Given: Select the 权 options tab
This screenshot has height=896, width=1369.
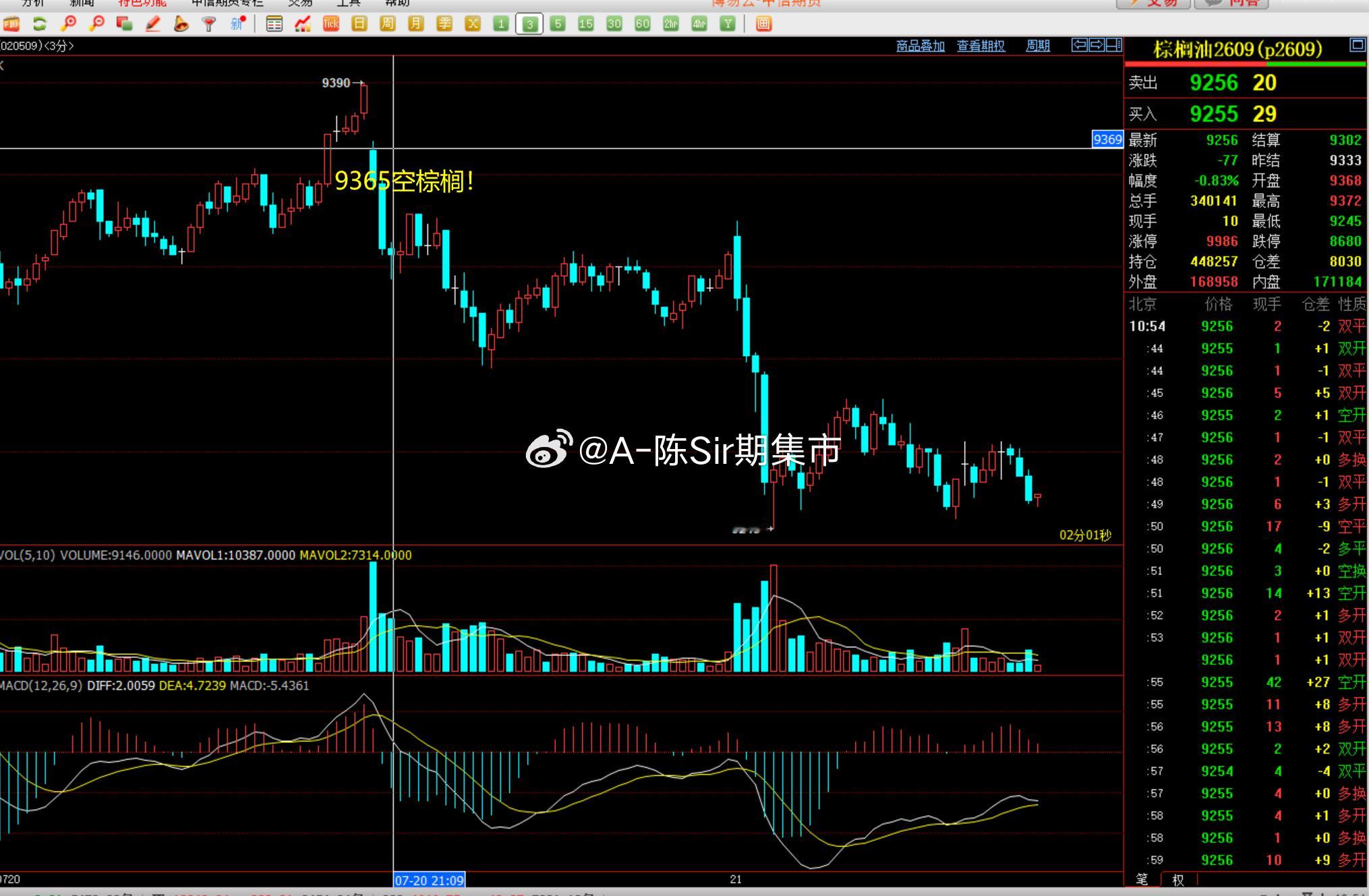Looking at the screenshot, I should (x=1178, y=880).
